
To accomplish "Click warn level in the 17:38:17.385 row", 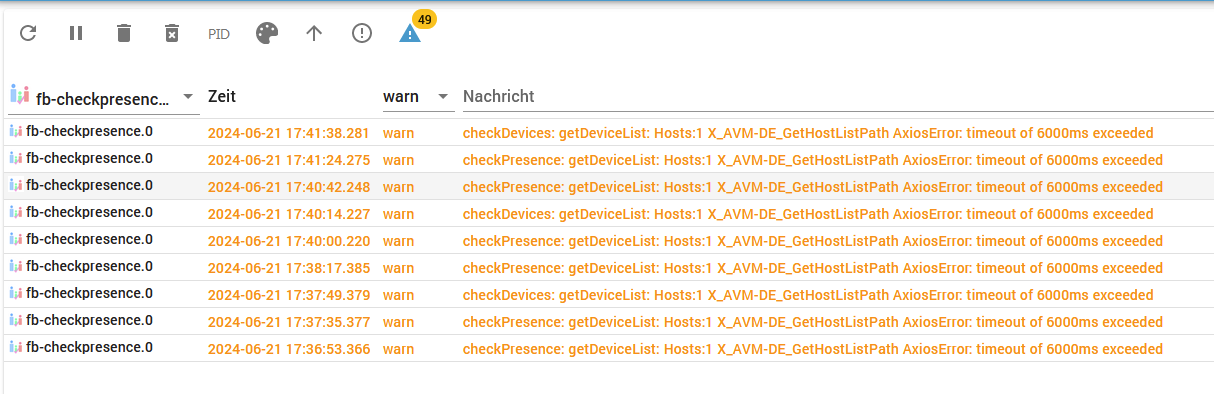I will 398,268.
